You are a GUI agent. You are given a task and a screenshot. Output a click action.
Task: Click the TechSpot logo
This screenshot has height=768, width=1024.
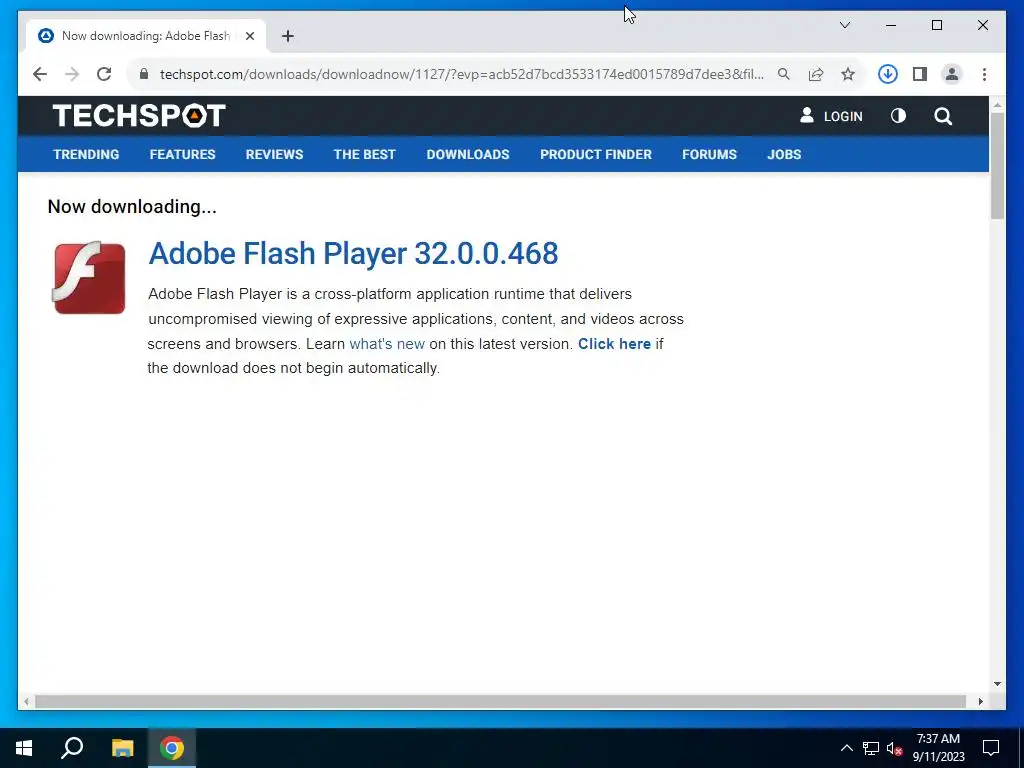click(x=139, y=116)
